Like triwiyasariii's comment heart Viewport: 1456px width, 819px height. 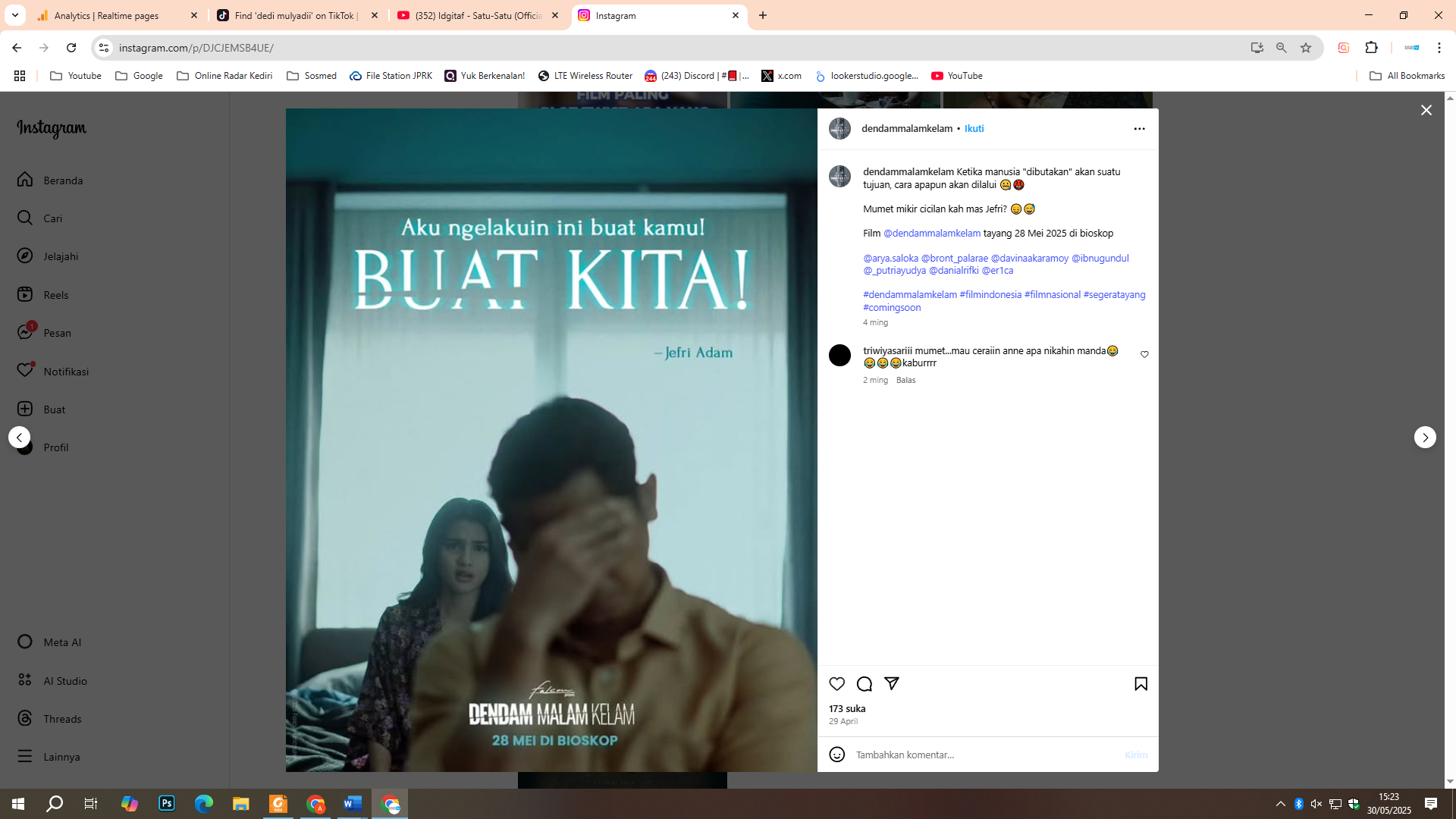pyautogui.click(x=1144, y=354)
